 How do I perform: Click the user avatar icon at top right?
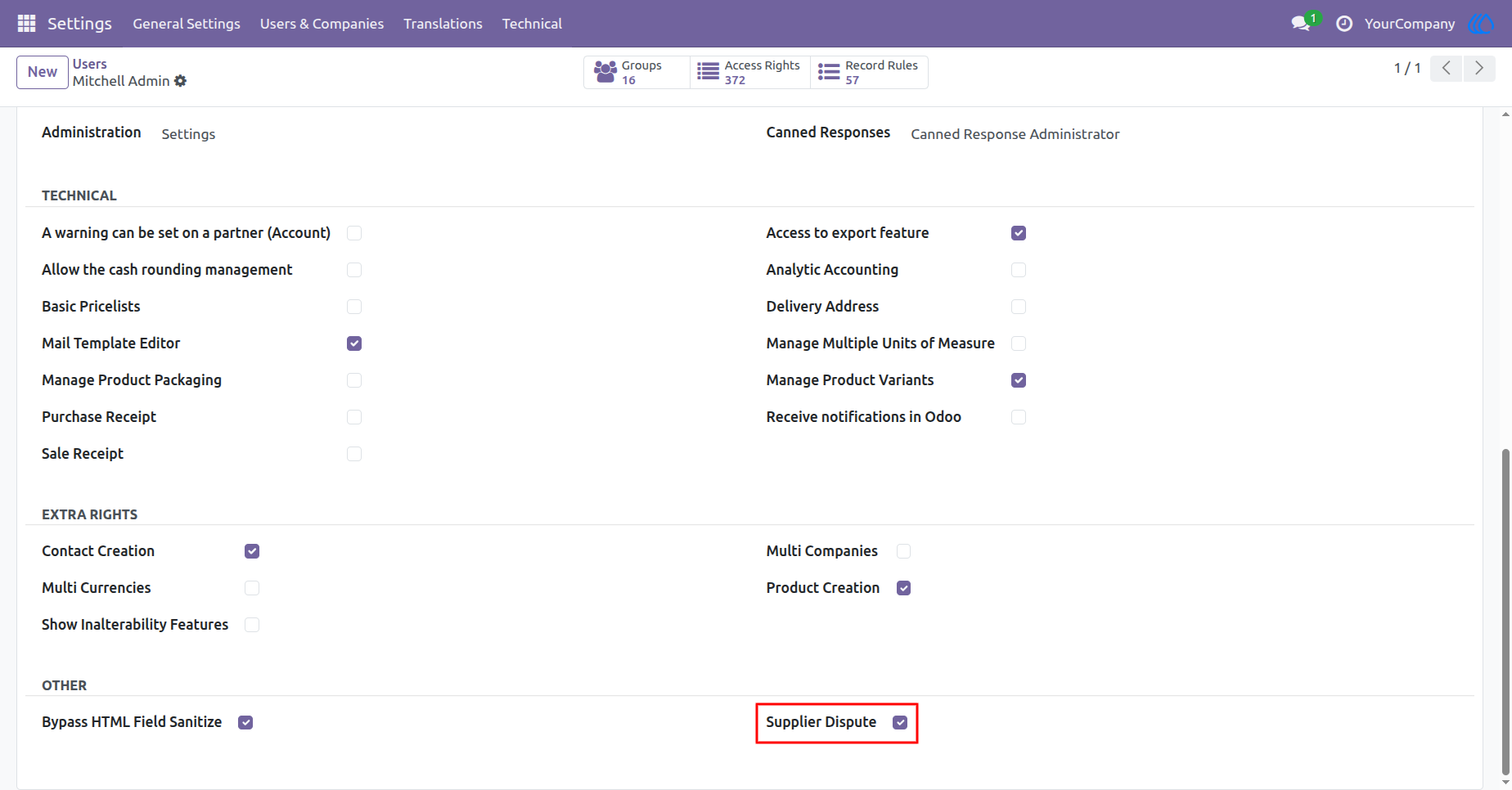[1481, 24]
